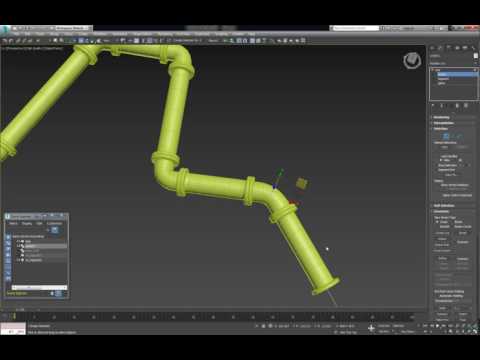Open the Customize menu in Scene Explorer
Screen dimensions: 480x360
54,223
